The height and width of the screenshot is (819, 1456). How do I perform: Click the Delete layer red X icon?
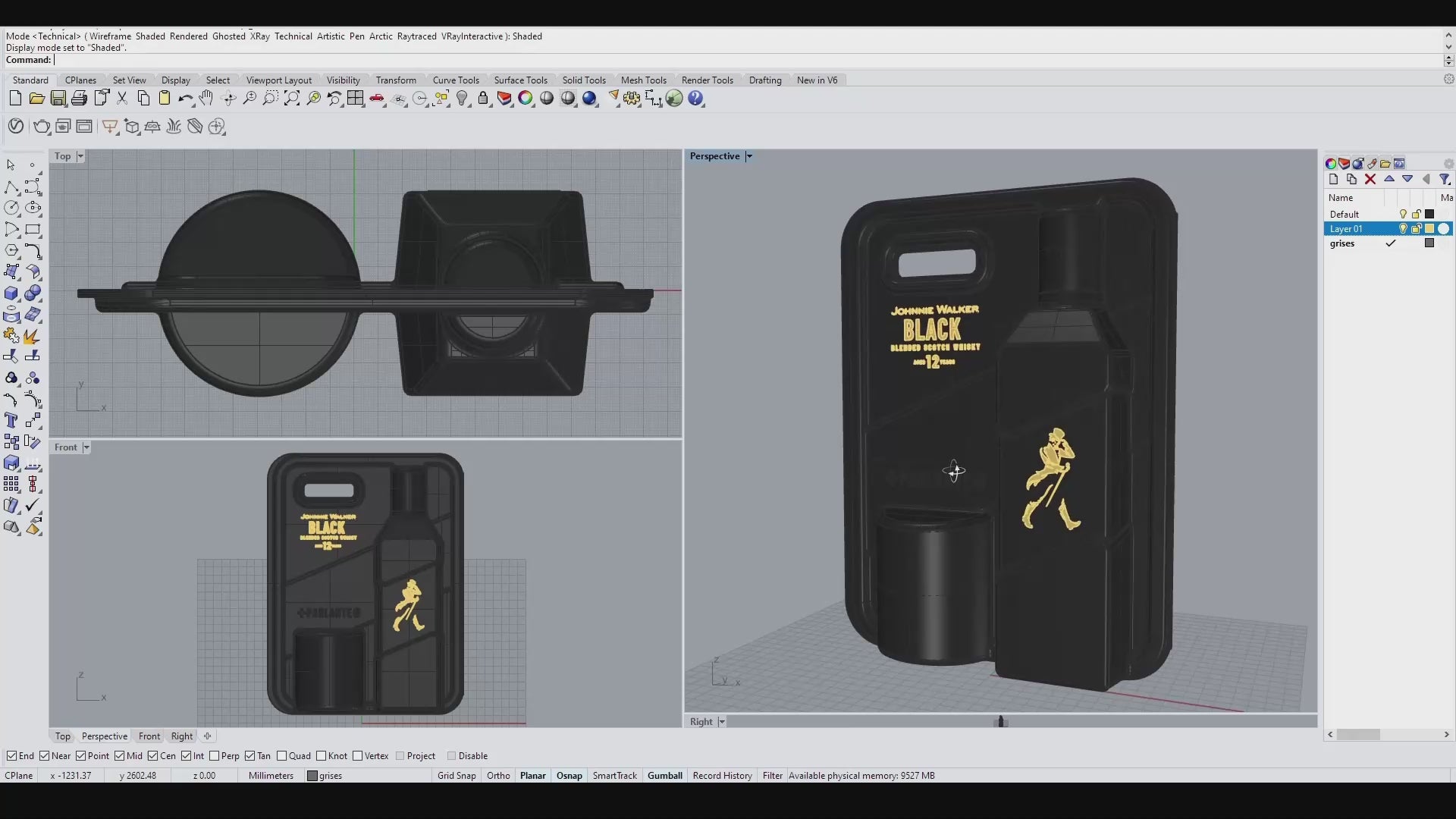click(x=1370, y=179)
